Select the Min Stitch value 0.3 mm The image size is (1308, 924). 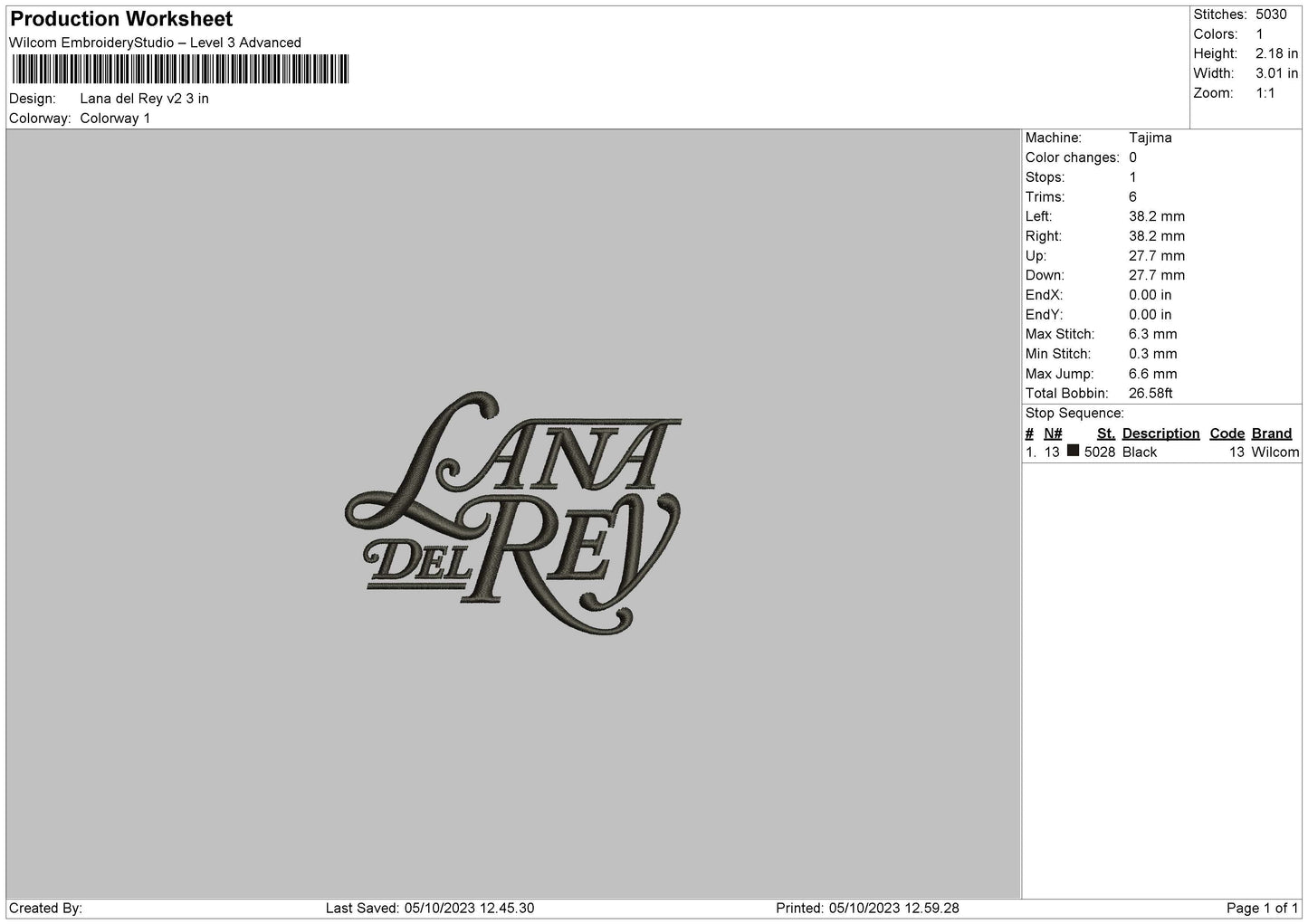tap(1152, 354)
